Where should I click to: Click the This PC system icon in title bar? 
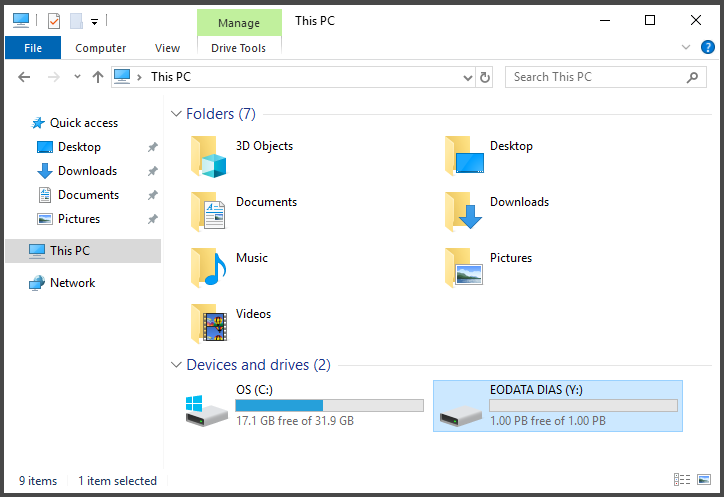(x=21, y=20)
